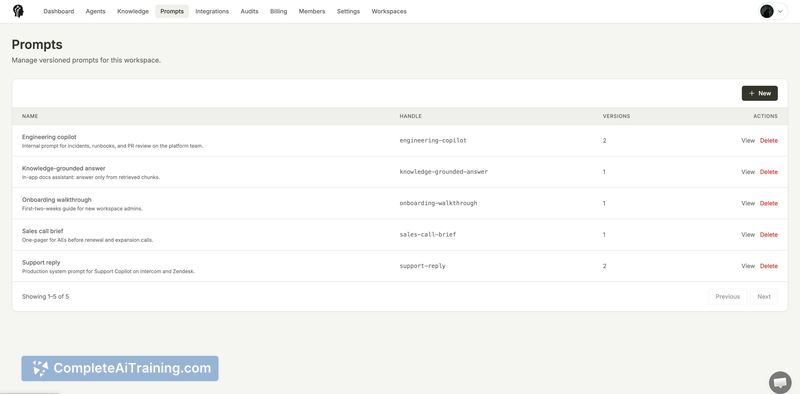Delete the Engineering copilot prompt

click(x=769, y=140)
